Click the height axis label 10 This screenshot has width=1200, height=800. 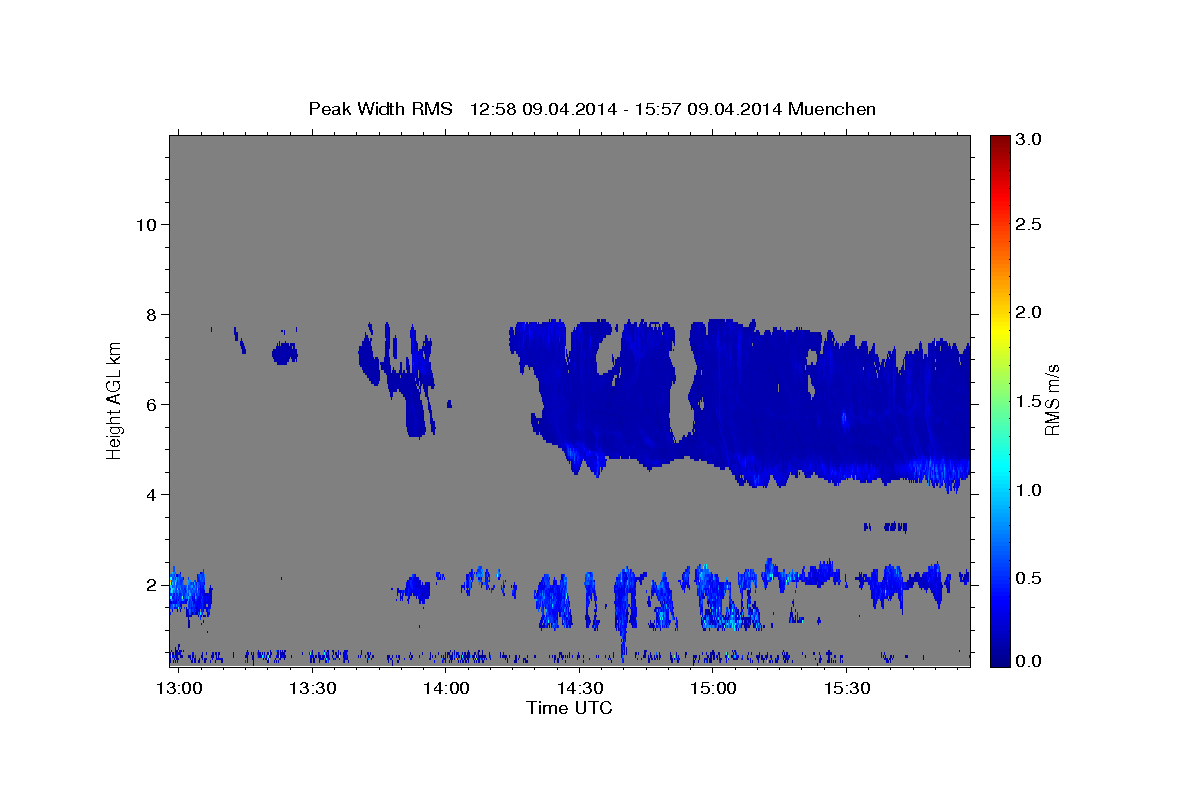point(147,224)
